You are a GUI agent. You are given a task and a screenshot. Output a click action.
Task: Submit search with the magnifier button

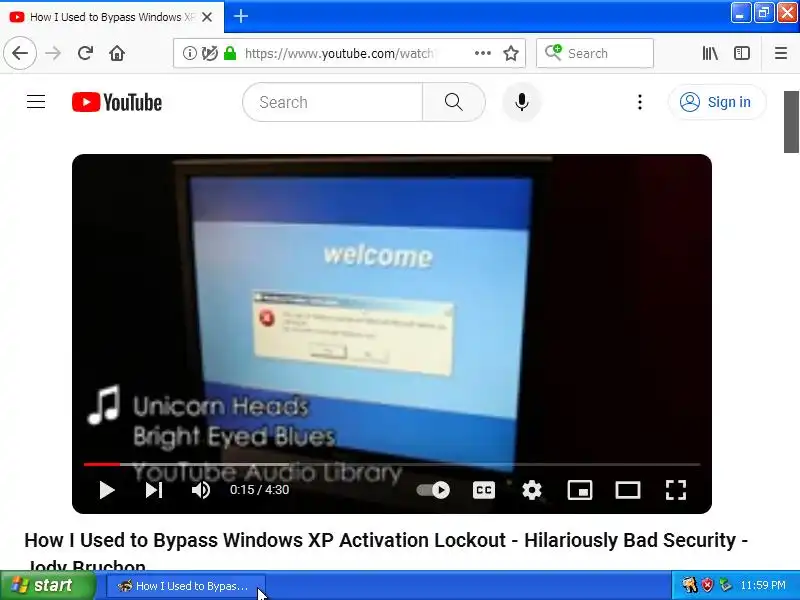(x=454, y=102)
